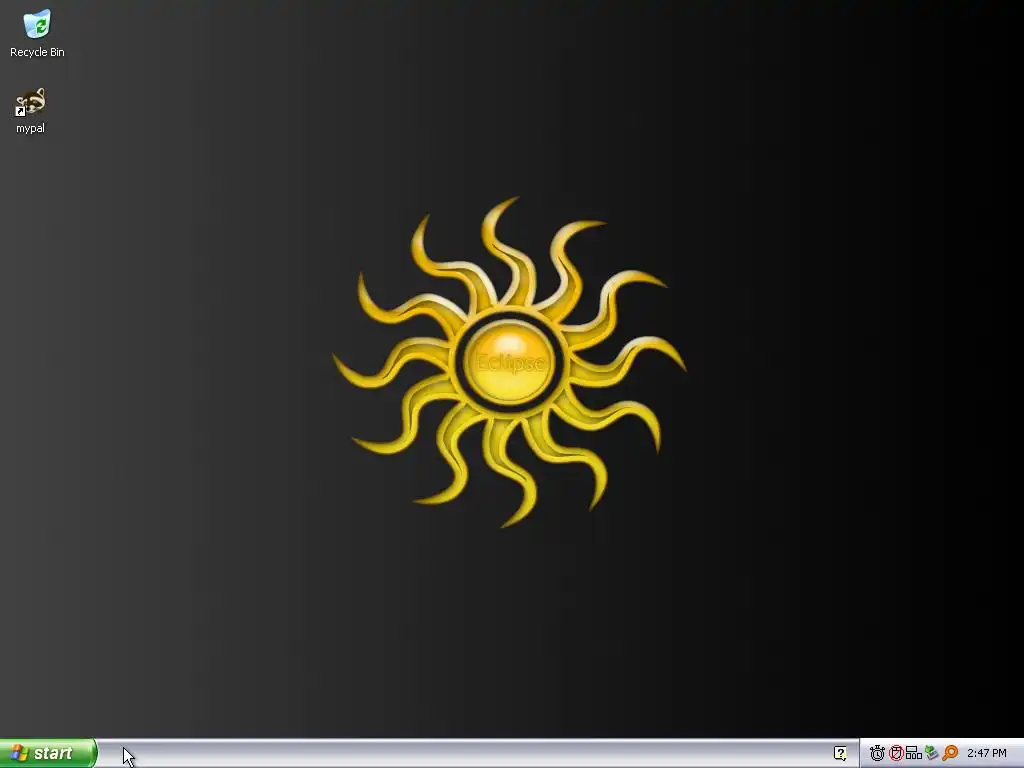The height and width of the screenshot is (768, 1024).
Task: Click the help question-mark icon on taskbar
Action: pos(840,753)
